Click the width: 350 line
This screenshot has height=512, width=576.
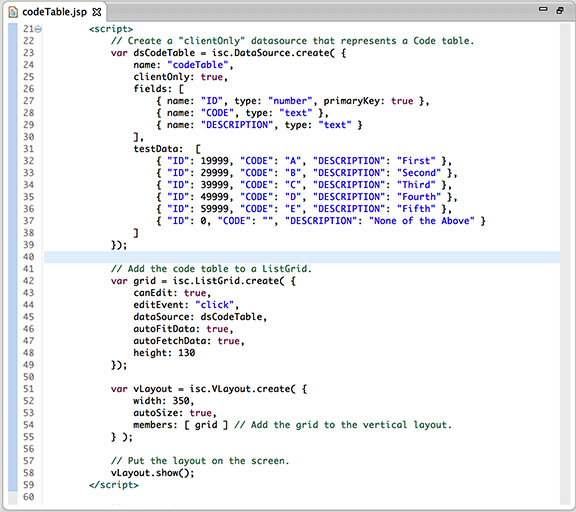(x=164, y=401)
